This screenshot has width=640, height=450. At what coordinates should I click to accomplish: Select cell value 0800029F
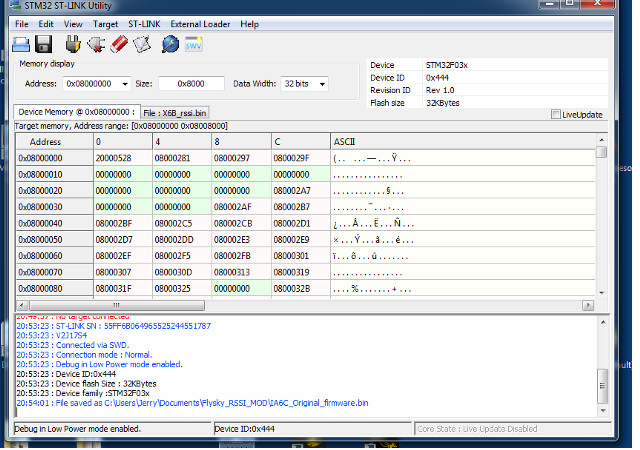pyautogui.click(x=301, y=158)
